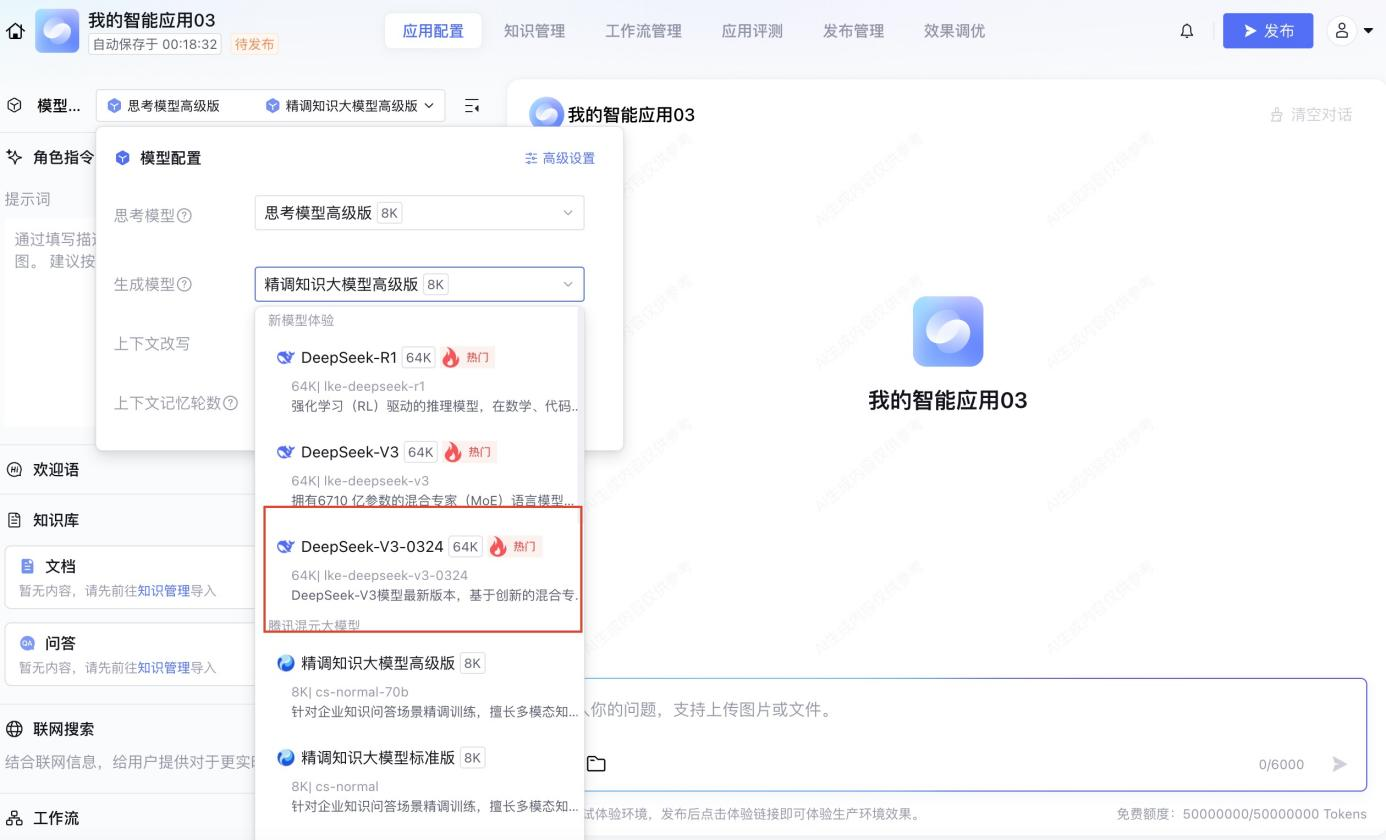Click the help icon beside 生成模型

pyautogui.click(x=184, y=284)
